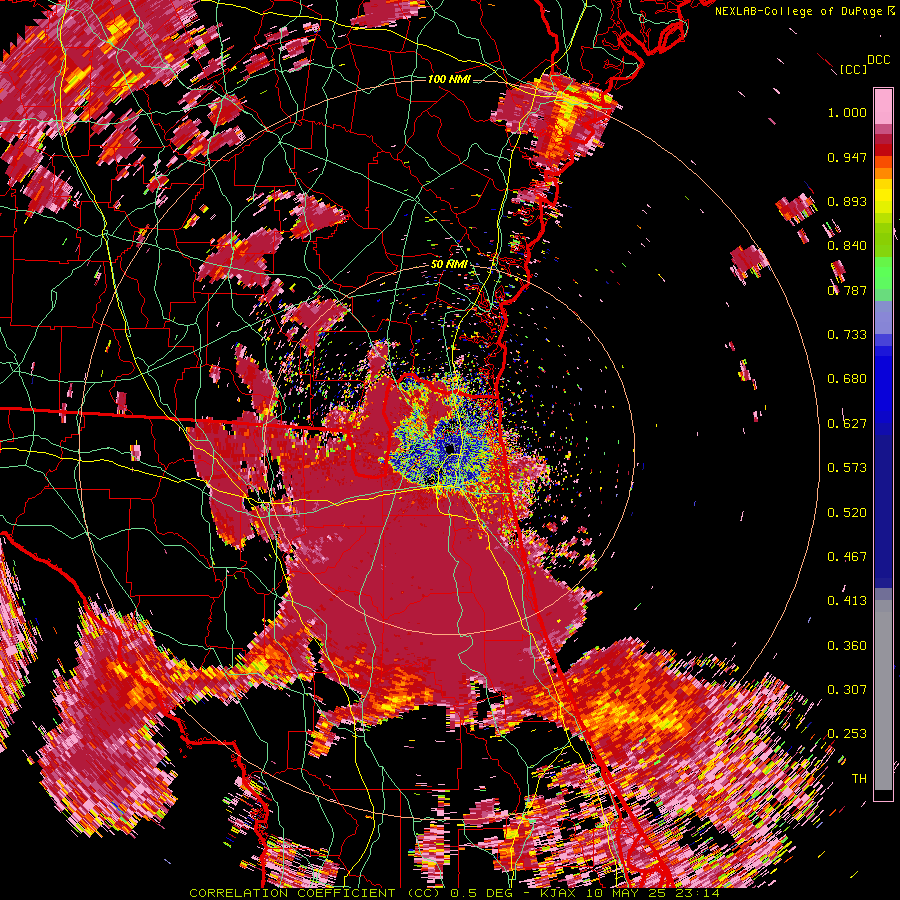
Task: Click the 0.787 scale value
Action: pos(847,290)
